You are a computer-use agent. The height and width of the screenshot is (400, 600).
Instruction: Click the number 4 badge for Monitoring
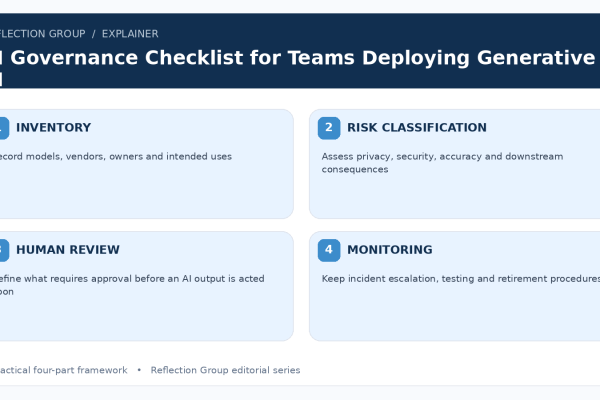tap(329, 250)
